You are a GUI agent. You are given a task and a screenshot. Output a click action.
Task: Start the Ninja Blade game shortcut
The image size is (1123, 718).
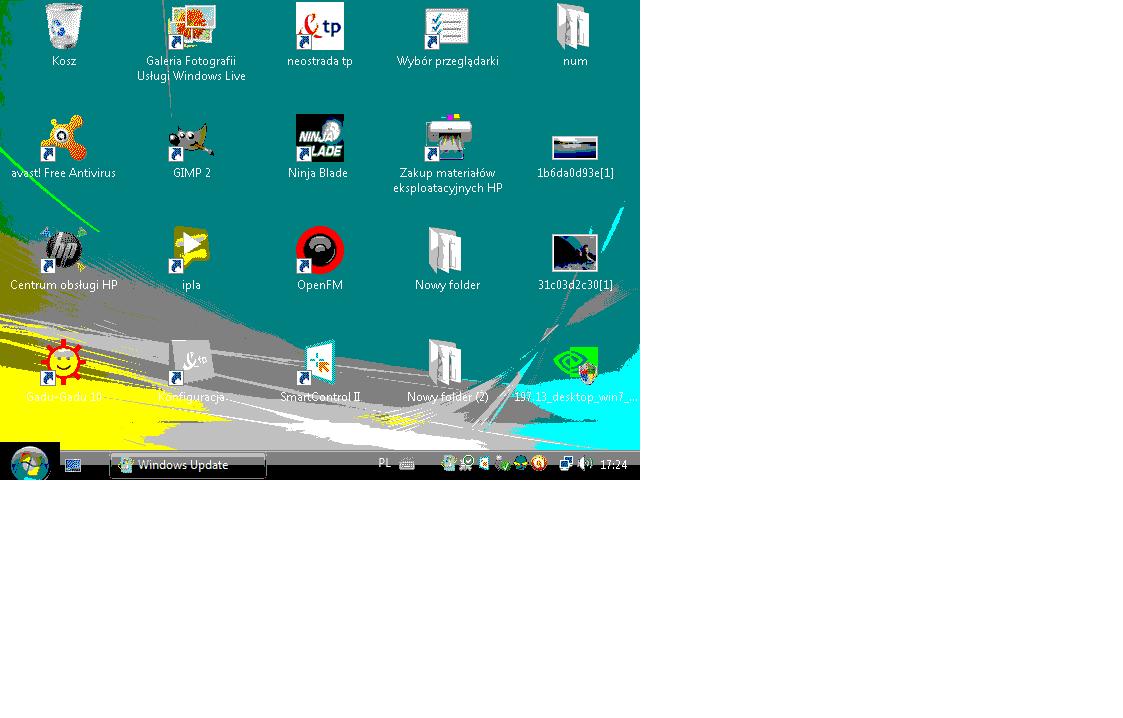click(319, 139)
